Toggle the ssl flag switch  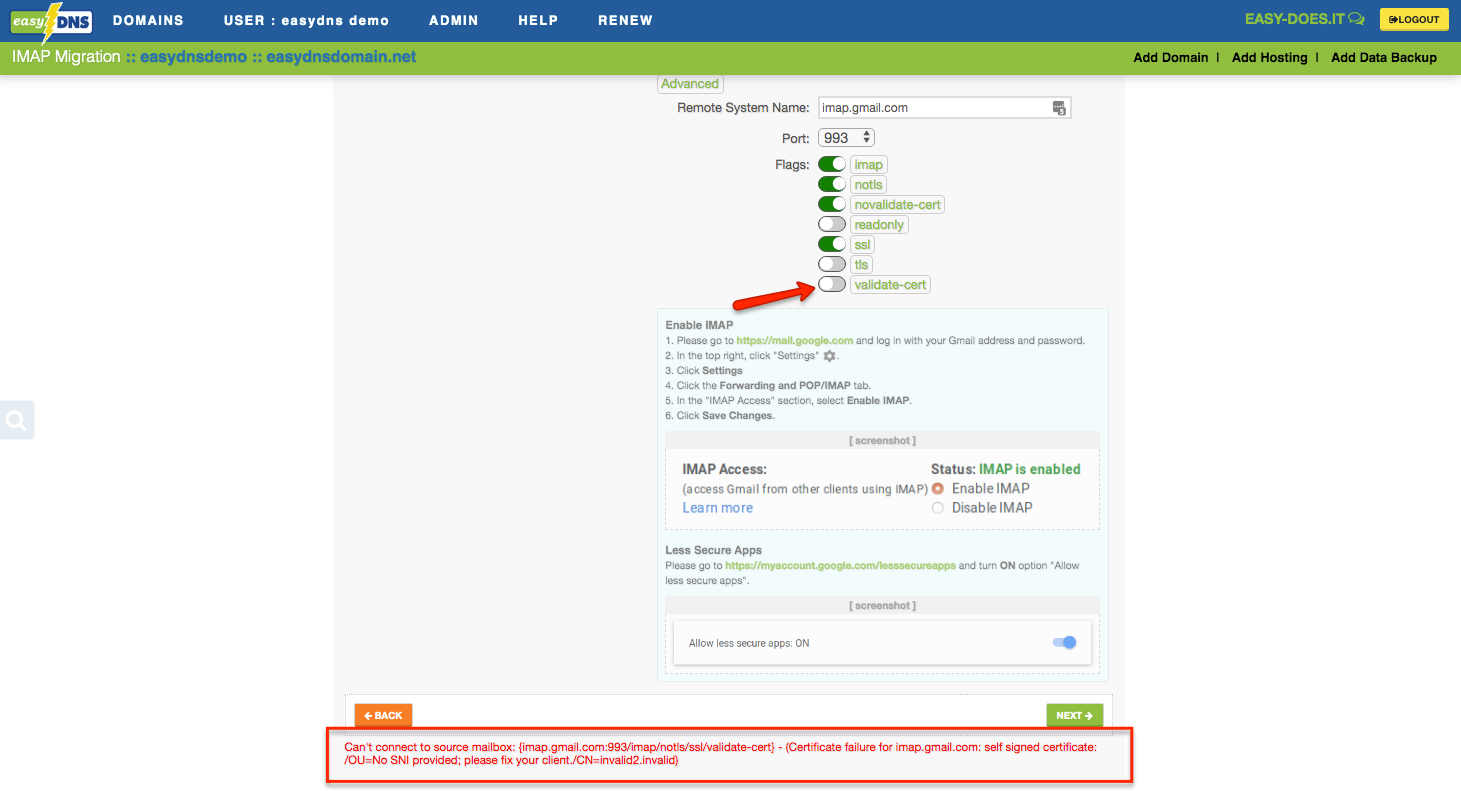click(832, 244)
